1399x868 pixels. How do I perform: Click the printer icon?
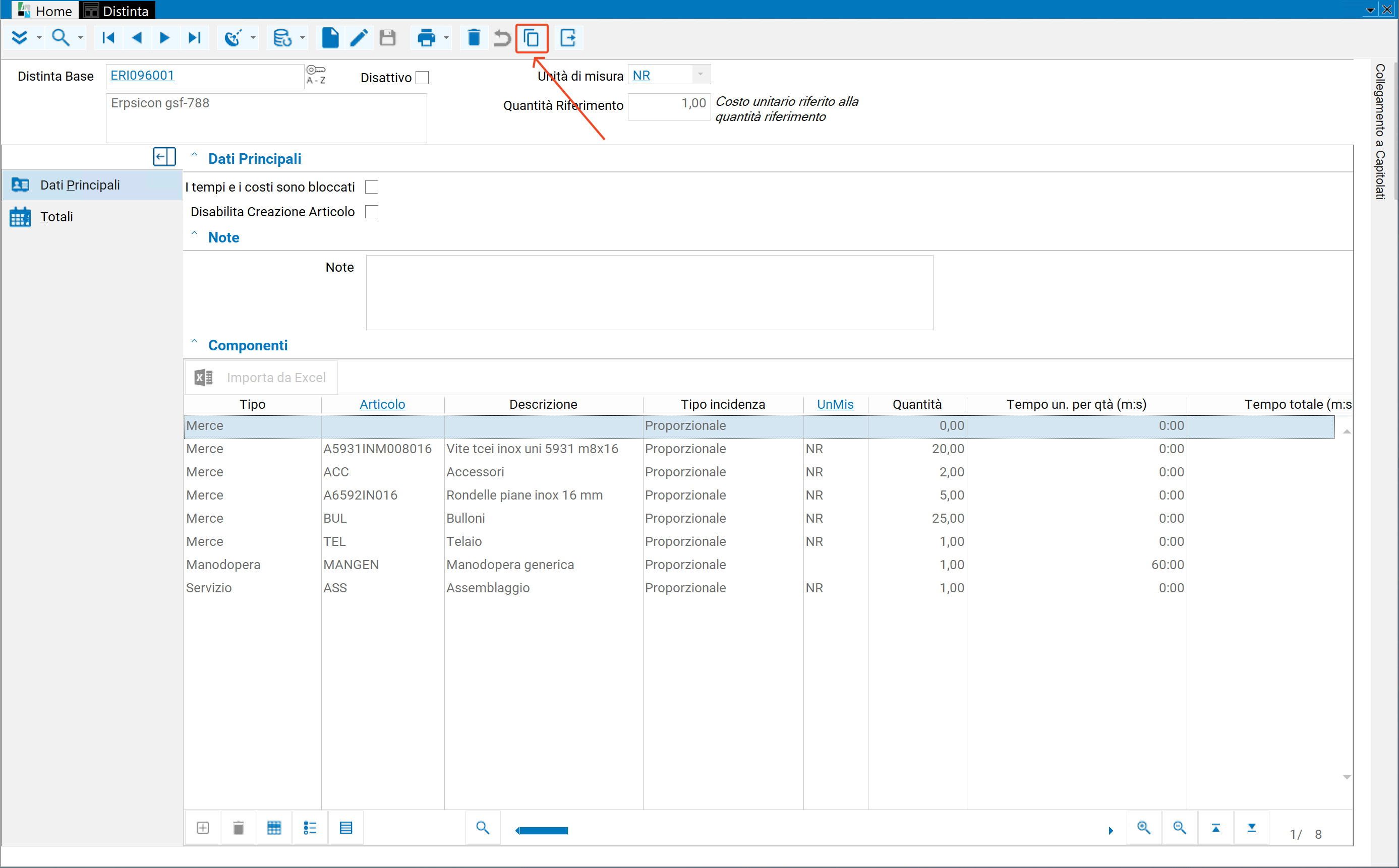pyautogui.click(x=426, y=38)
